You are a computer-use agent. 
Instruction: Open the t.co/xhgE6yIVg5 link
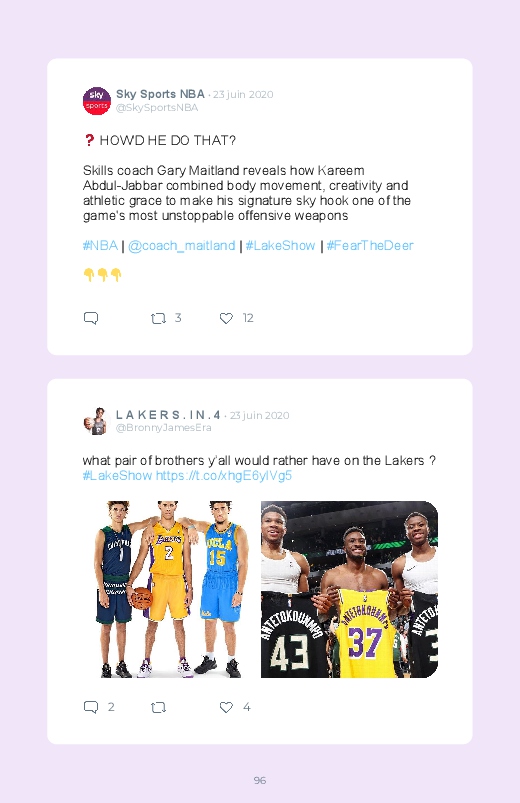click(224, 476)
